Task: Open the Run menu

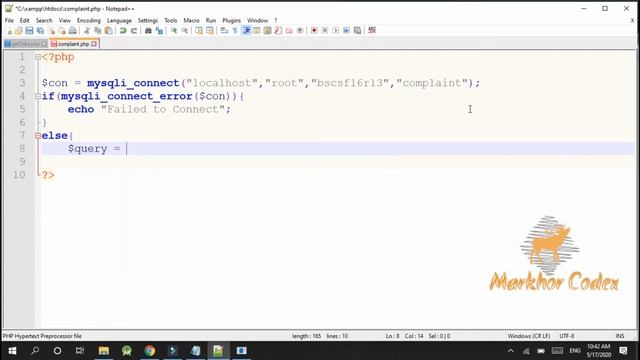Action: [211, 20]
